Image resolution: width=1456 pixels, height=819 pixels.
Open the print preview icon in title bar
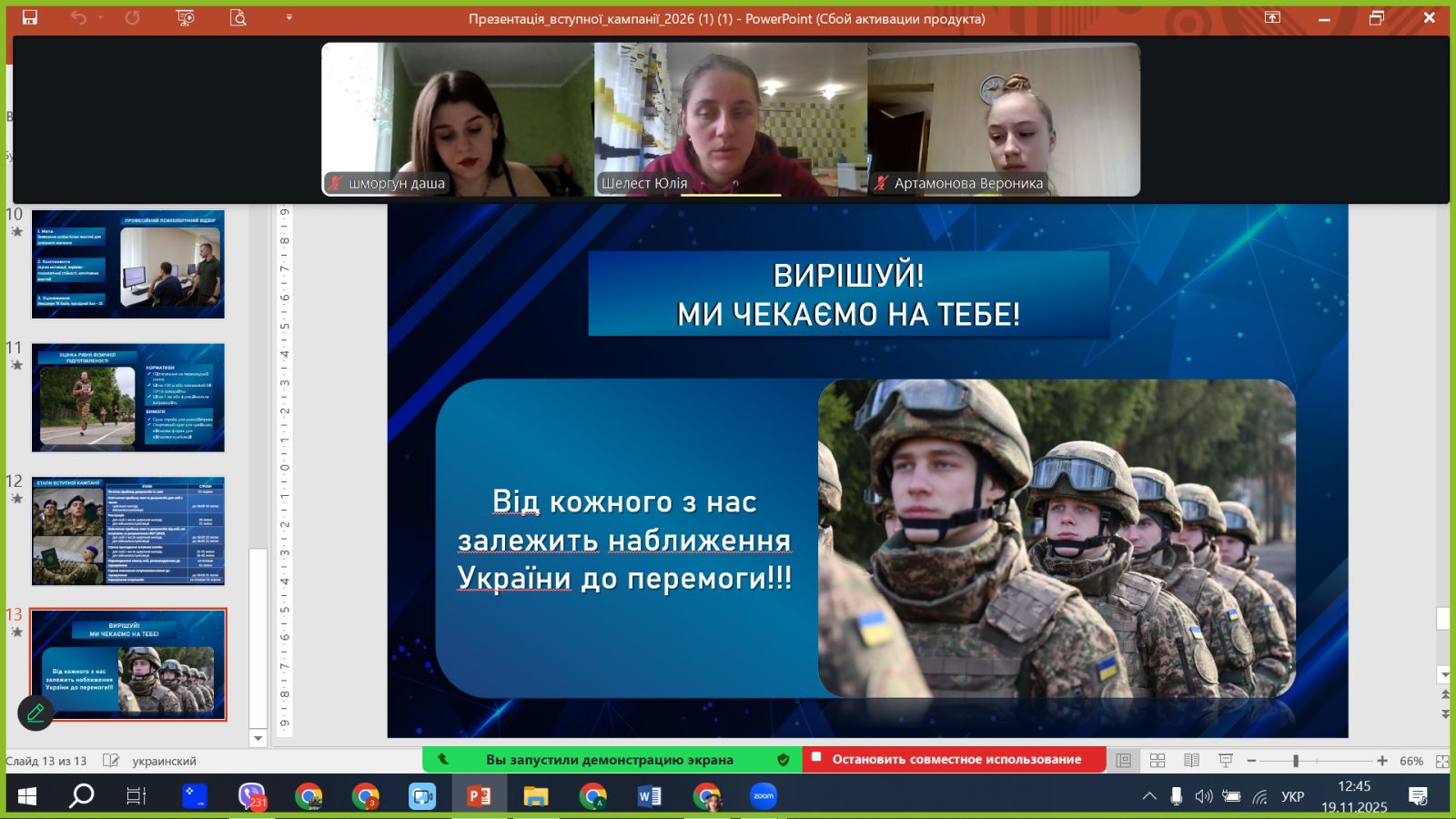(238, 18)
